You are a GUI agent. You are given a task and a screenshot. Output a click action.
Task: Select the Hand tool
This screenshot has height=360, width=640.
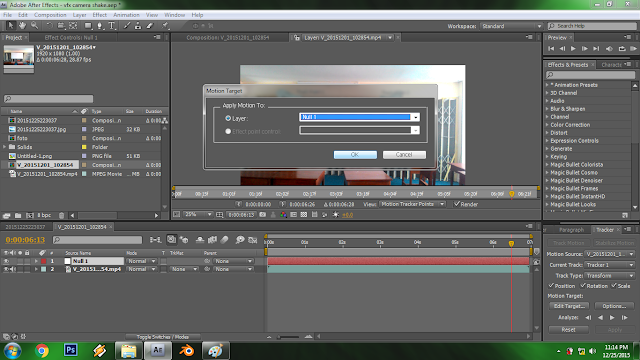(x=22, y=26)
